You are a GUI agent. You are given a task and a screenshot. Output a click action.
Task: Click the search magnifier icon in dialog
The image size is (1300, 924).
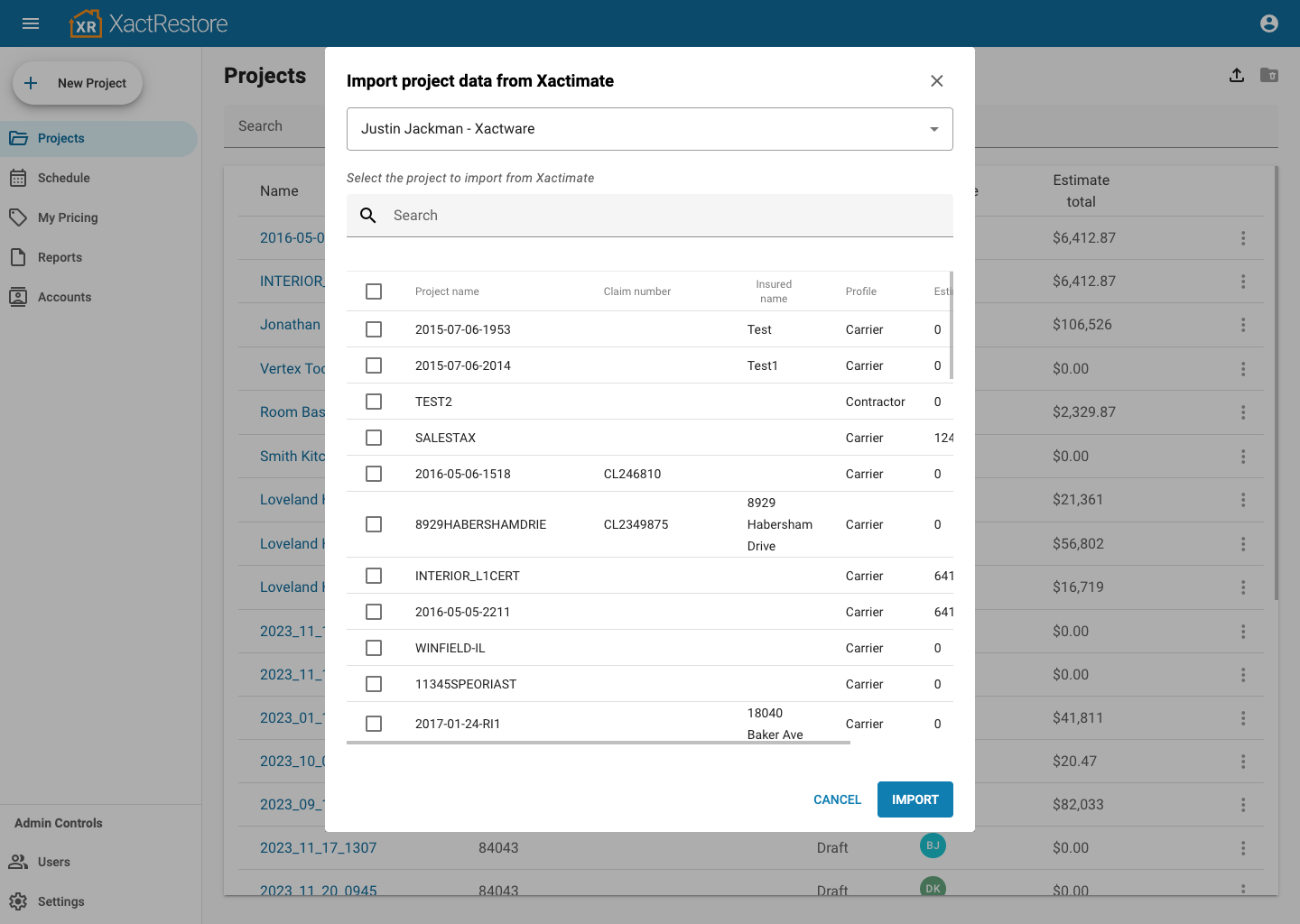point(368,216)
